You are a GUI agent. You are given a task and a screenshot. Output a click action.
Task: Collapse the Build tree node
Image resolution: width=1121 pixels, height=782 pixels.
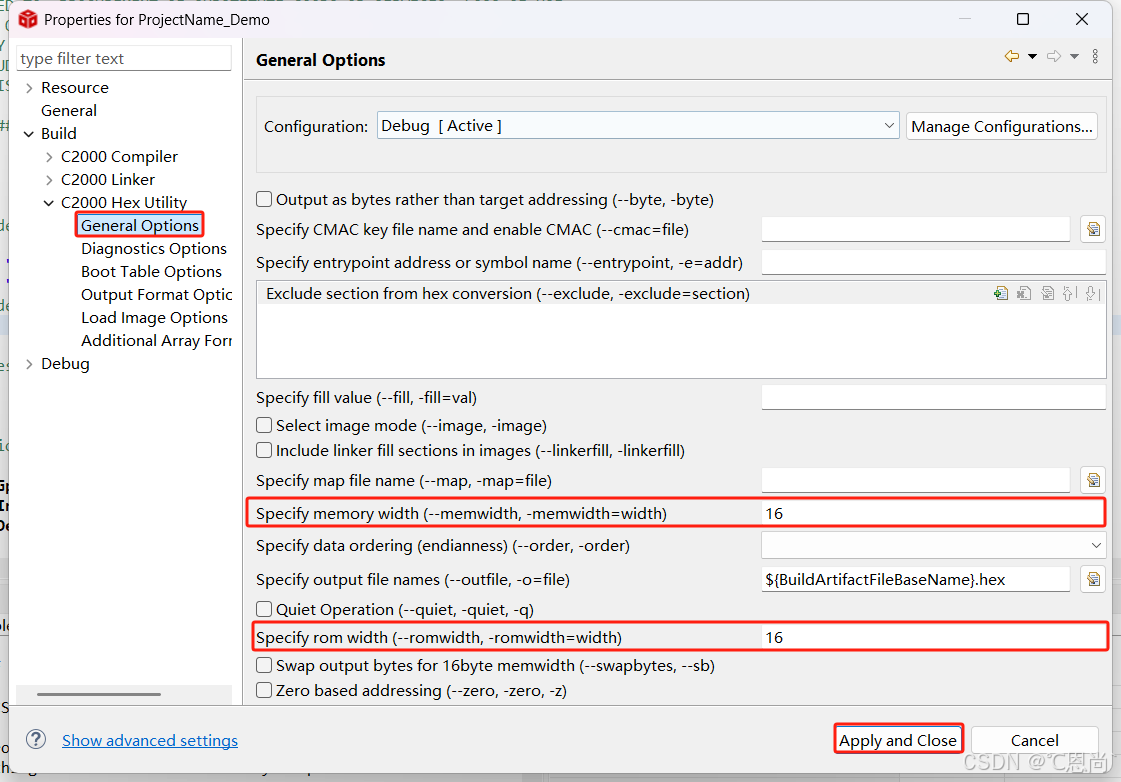tap(29, 134)
